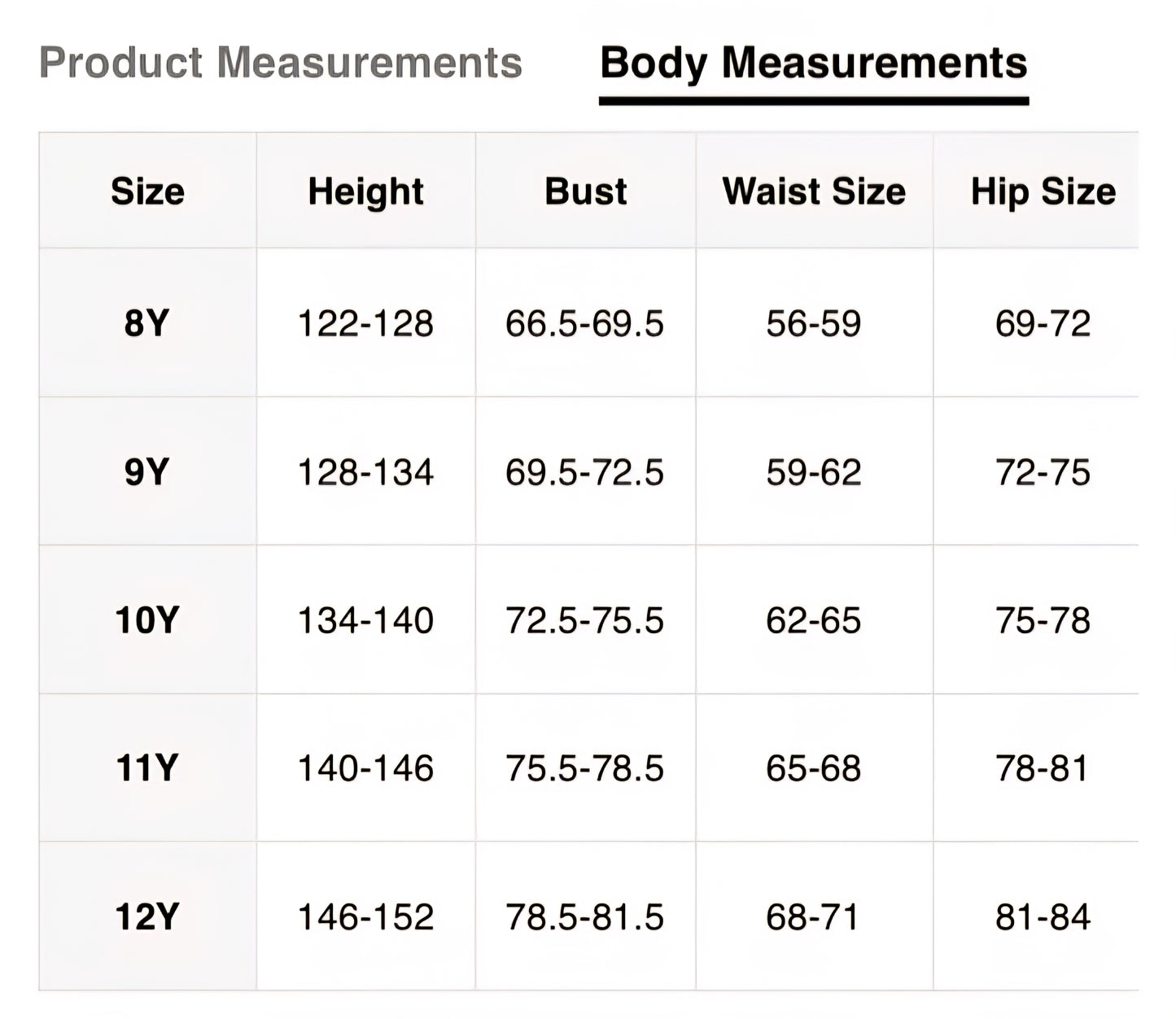Click the Size column header
Screen dimensions: 1176x1019
(x=147, y=191)
